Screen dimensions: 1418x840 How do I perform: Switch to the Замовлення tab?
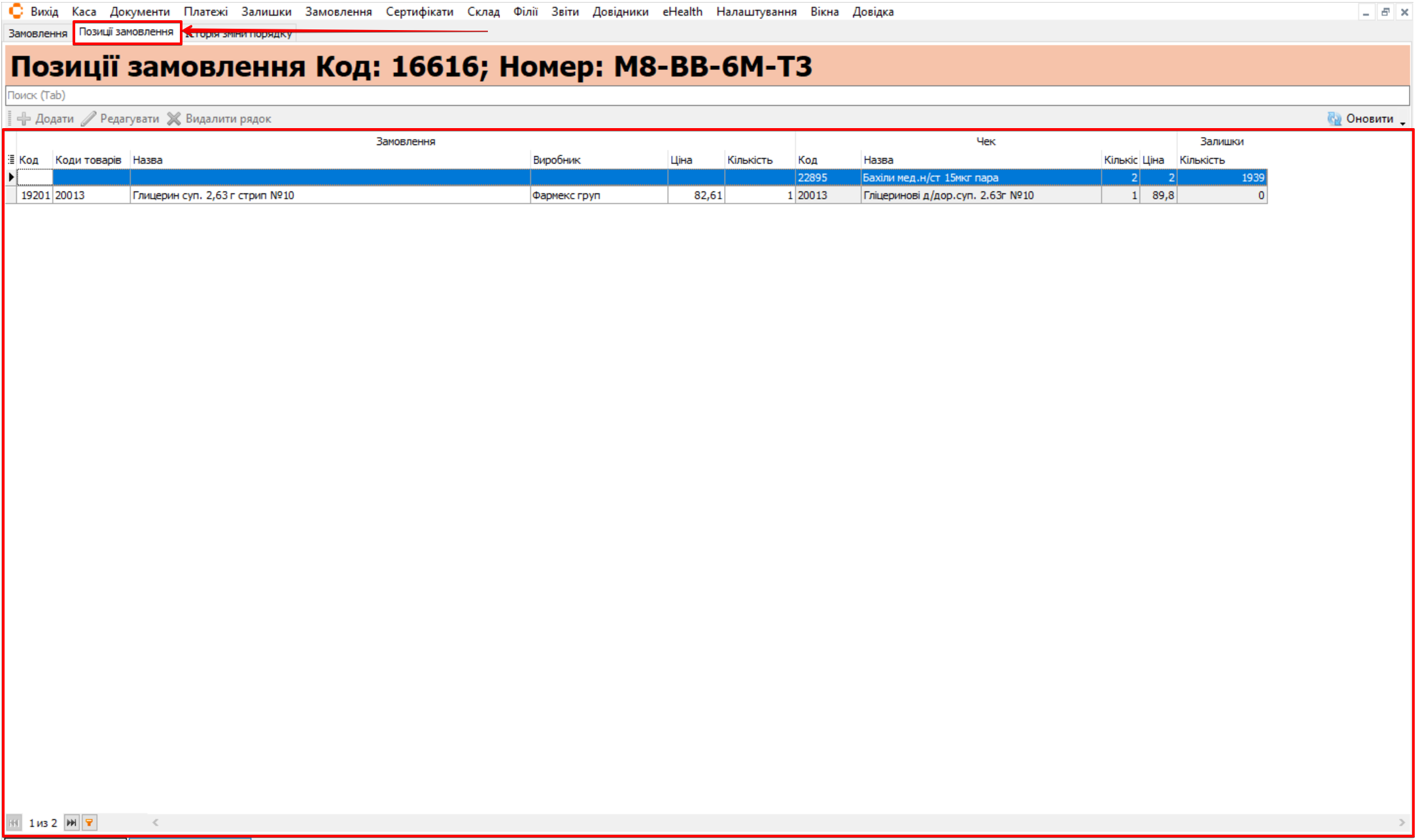click(38, 33)
